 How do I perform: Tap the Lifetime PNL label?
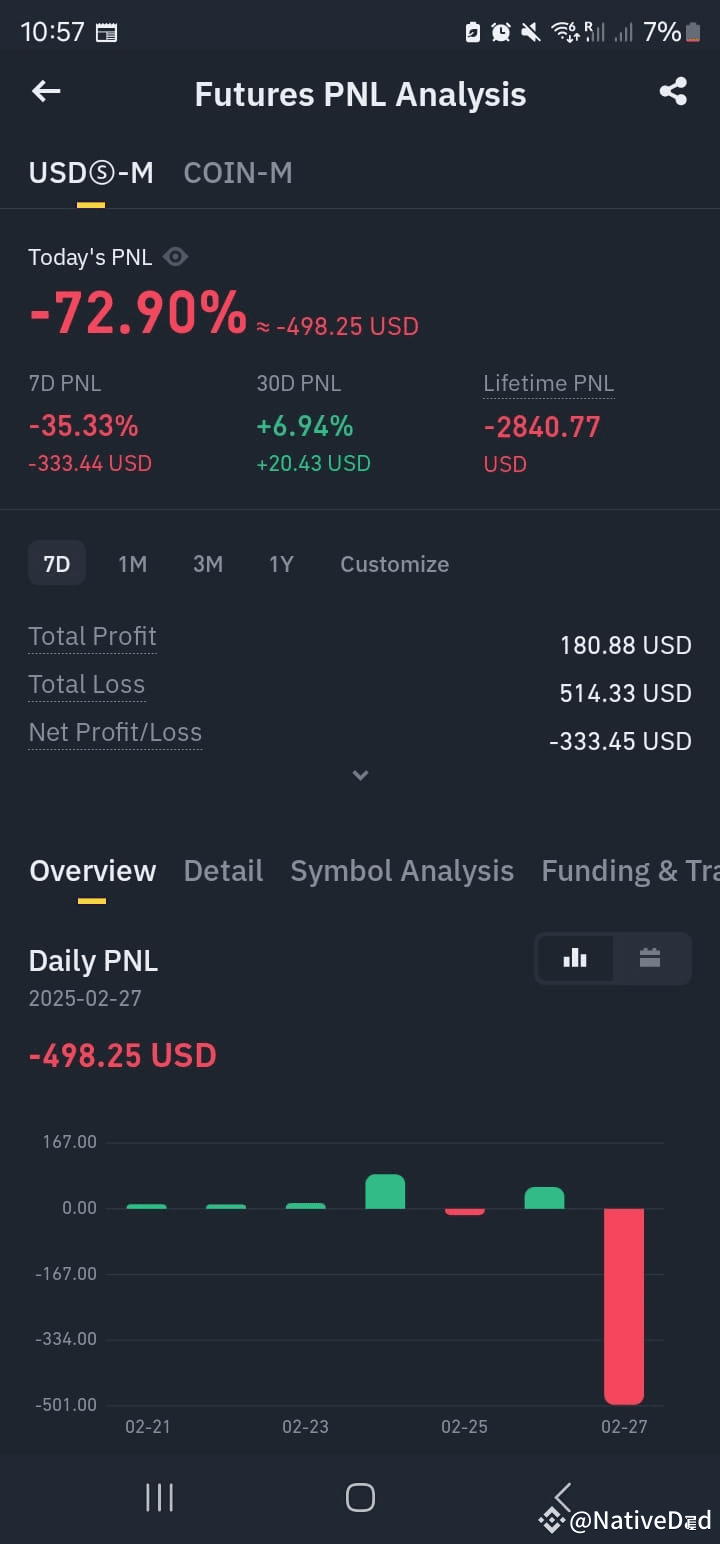[548, 384]
